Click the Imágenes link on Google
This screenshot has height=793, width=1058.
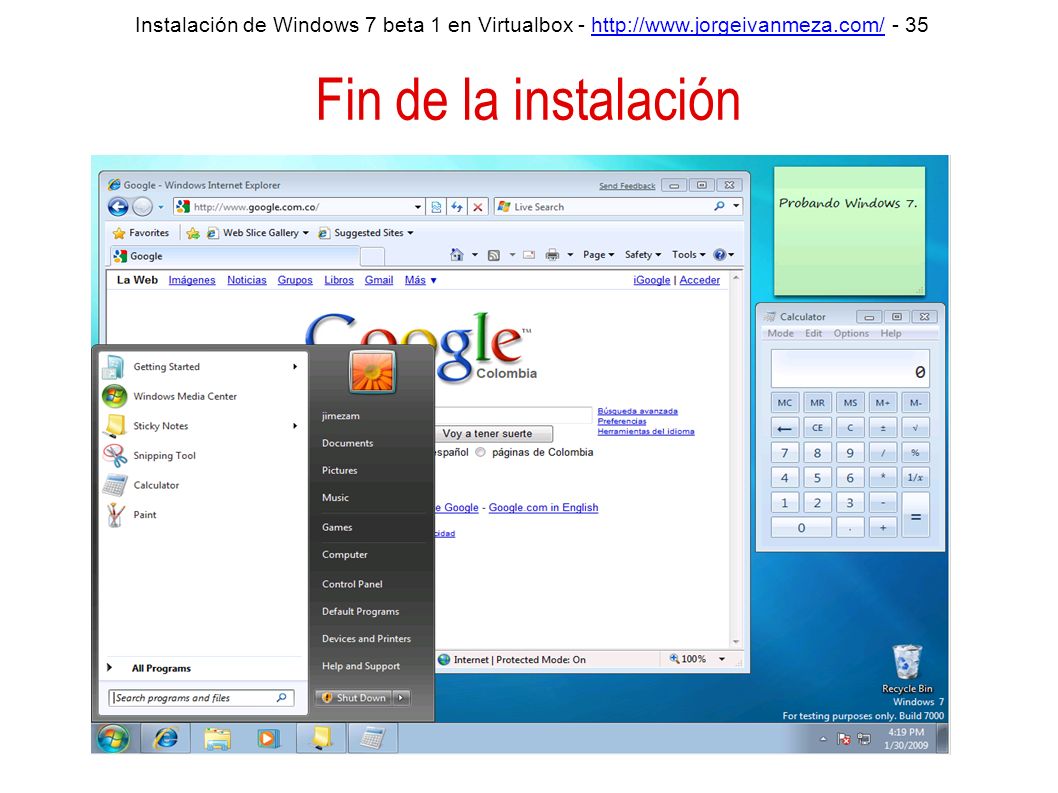[x=192, y=280]
